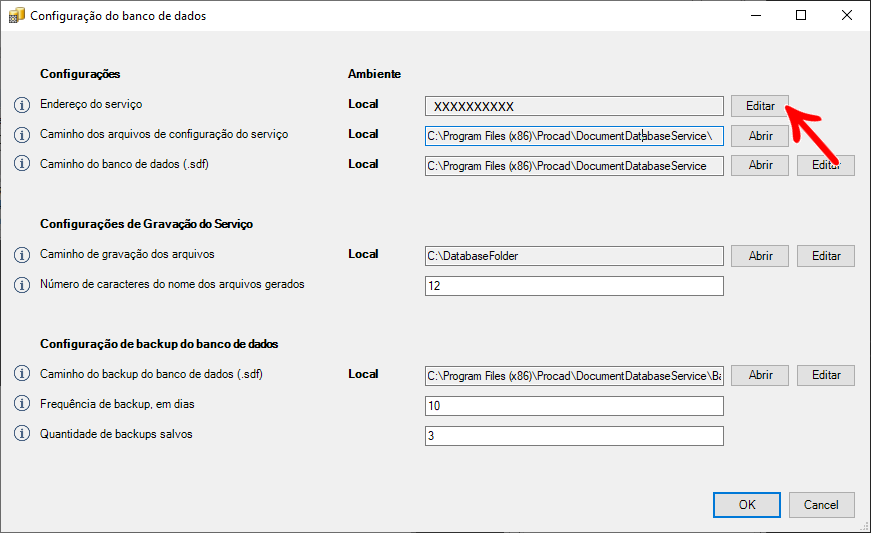
Task: Click Editar for Caminho de gravação dos arquivos
Action: click(x=826, y=256)
